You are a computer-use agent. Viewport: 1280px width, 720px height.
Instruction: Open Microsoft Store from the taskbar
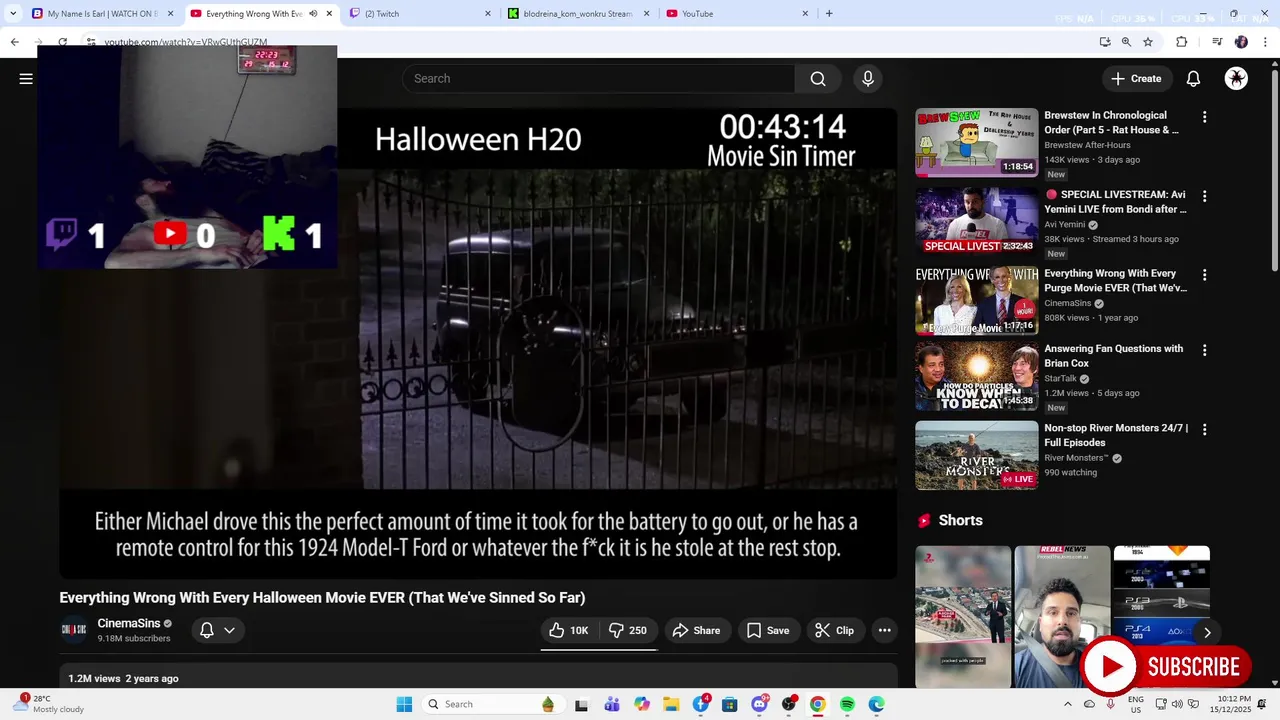pos(729,704)
